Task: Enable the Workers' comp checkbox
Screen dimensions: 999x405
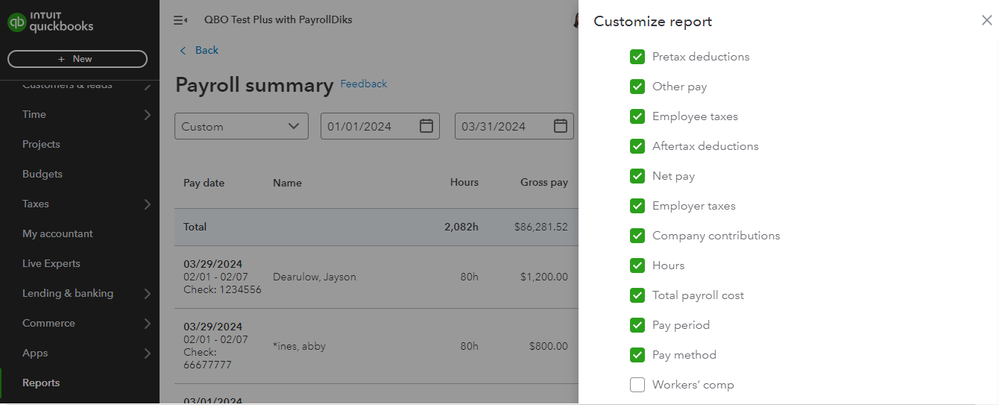Action: point(637,385)
